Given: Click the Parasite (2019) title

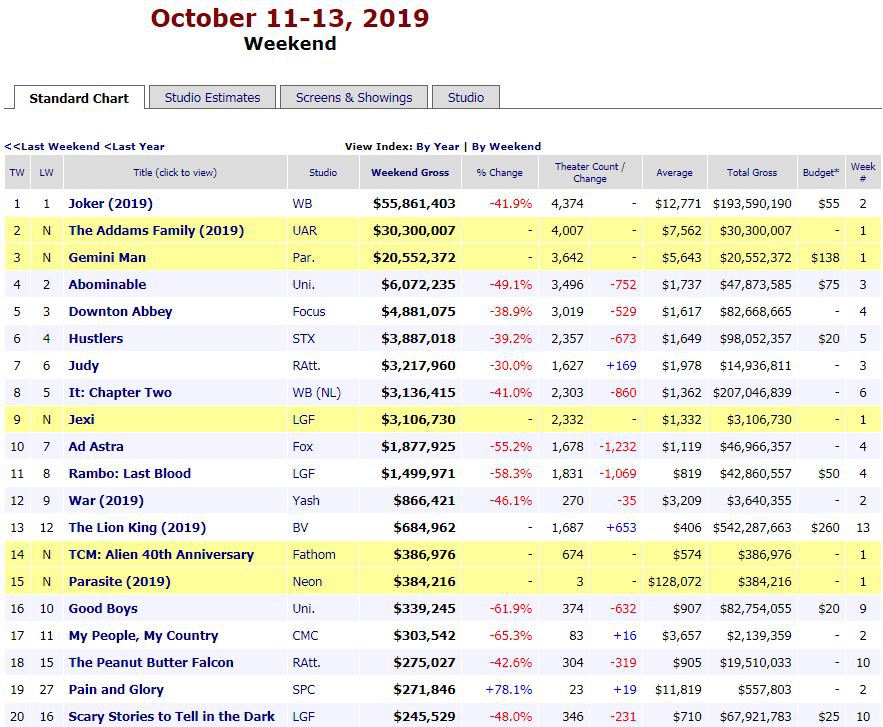Looking at the screenshot, I should pos(119,582).
